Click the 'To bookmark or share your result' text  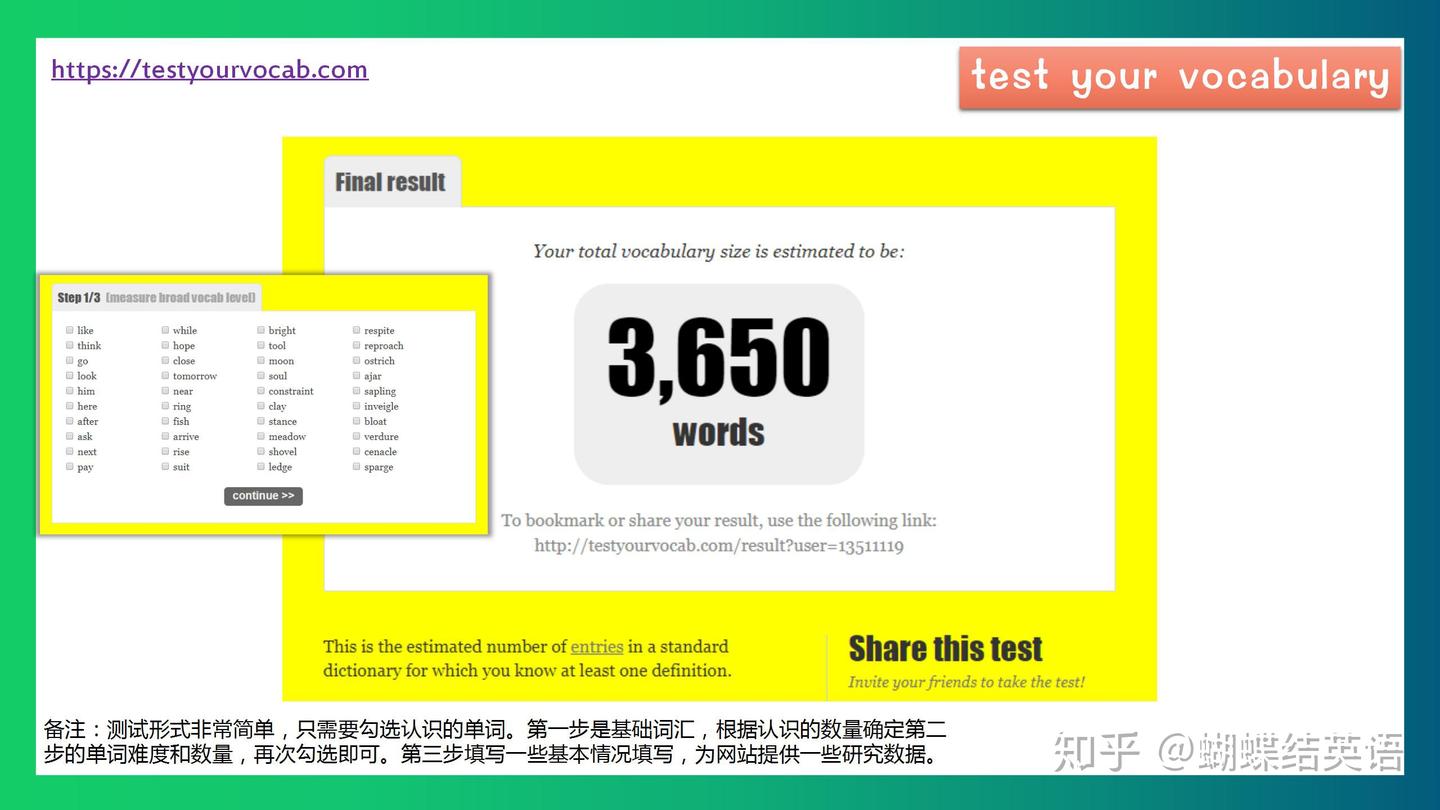(719, 520)
